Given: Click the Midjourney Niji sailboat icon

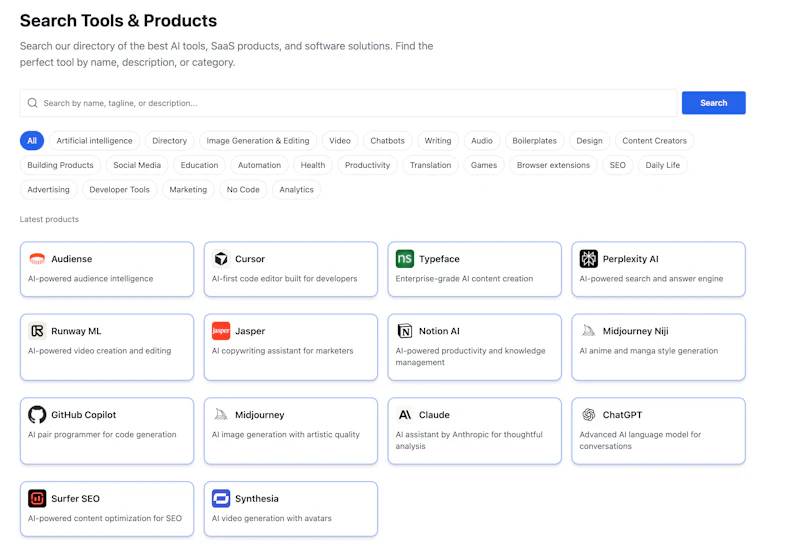Looking at the screenshot, I should point(588,331).
